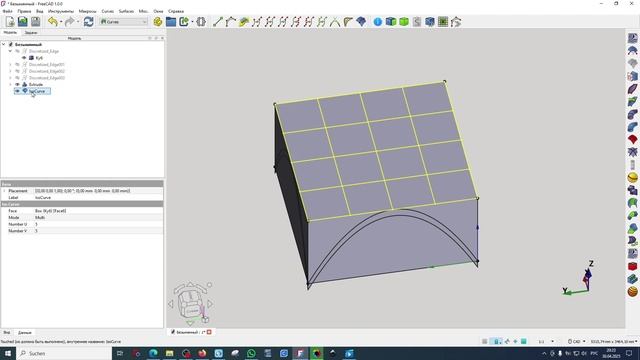Click the Face property value Box
Viewport: 640px width, 360px height.
(98, 211)
